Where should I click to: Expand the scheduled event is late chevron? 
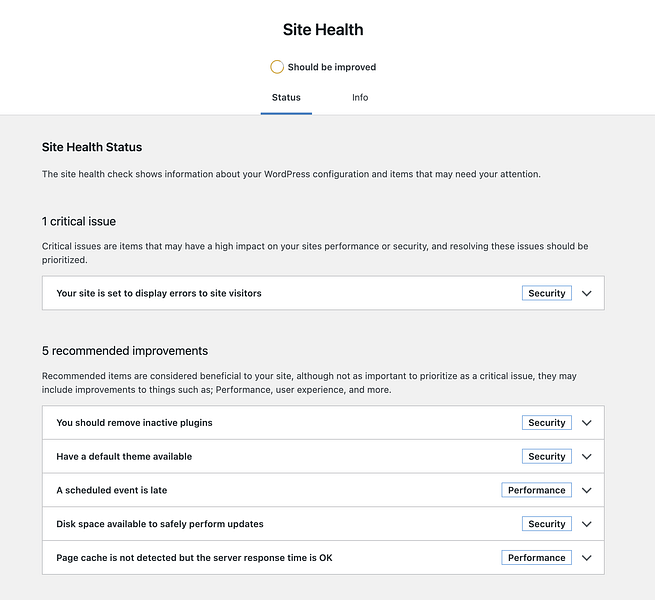point(587,491)
